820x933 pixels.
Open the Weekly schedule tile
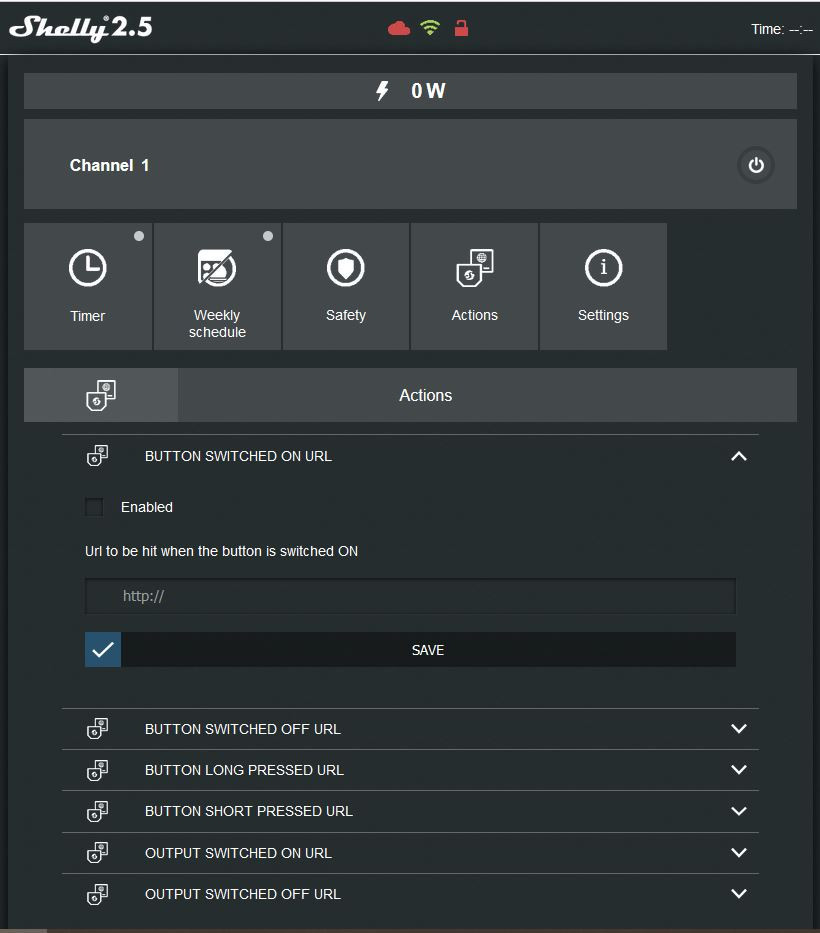[x=217, y=286]
